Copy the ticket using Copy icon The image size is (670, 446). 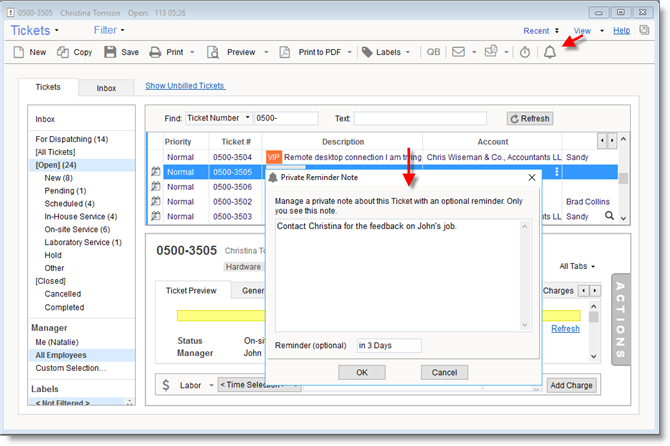72,52
